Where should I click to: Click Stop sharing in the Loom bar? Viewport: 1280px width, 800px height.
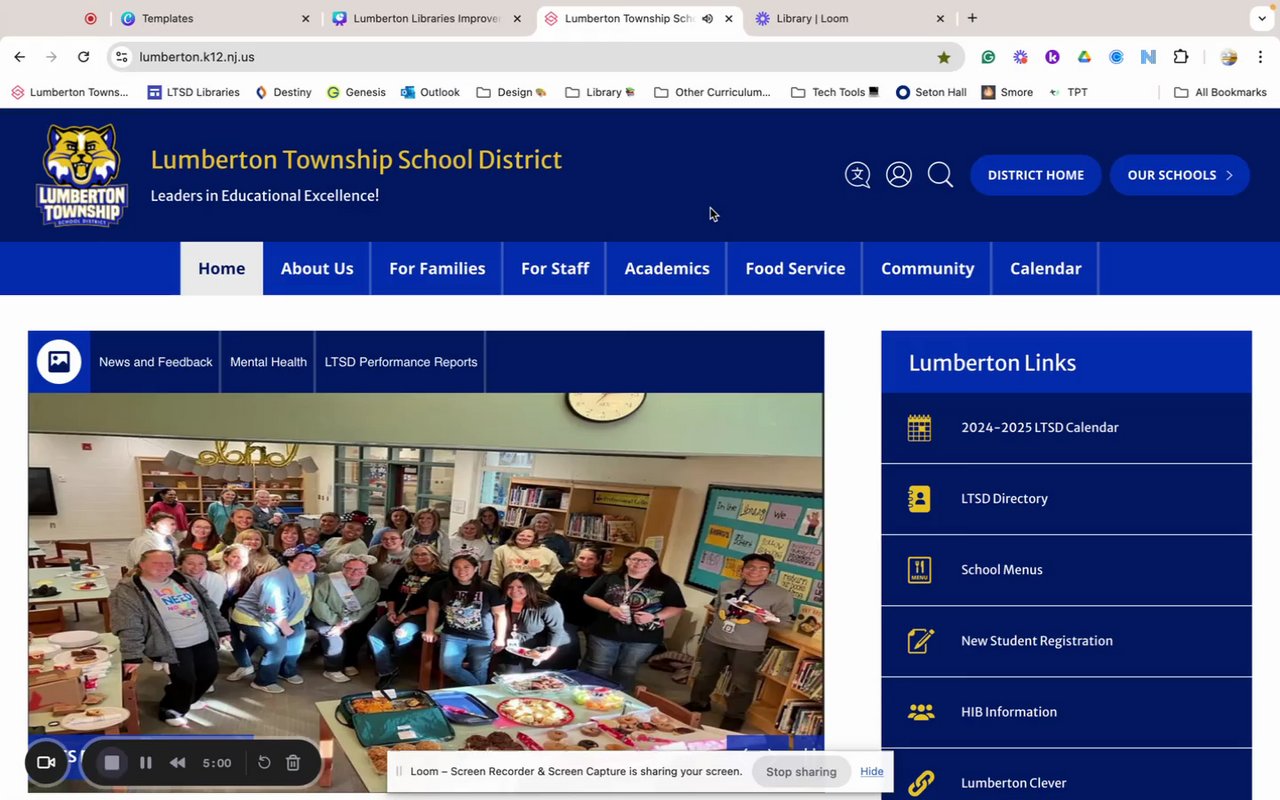801,772
